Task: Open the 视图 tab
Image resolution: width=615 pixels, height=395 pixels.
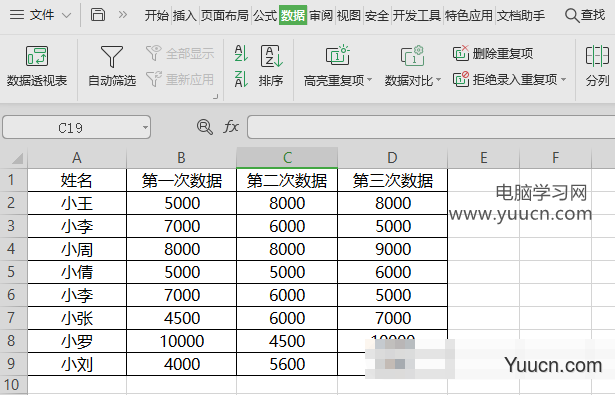Action: (349, 16)
